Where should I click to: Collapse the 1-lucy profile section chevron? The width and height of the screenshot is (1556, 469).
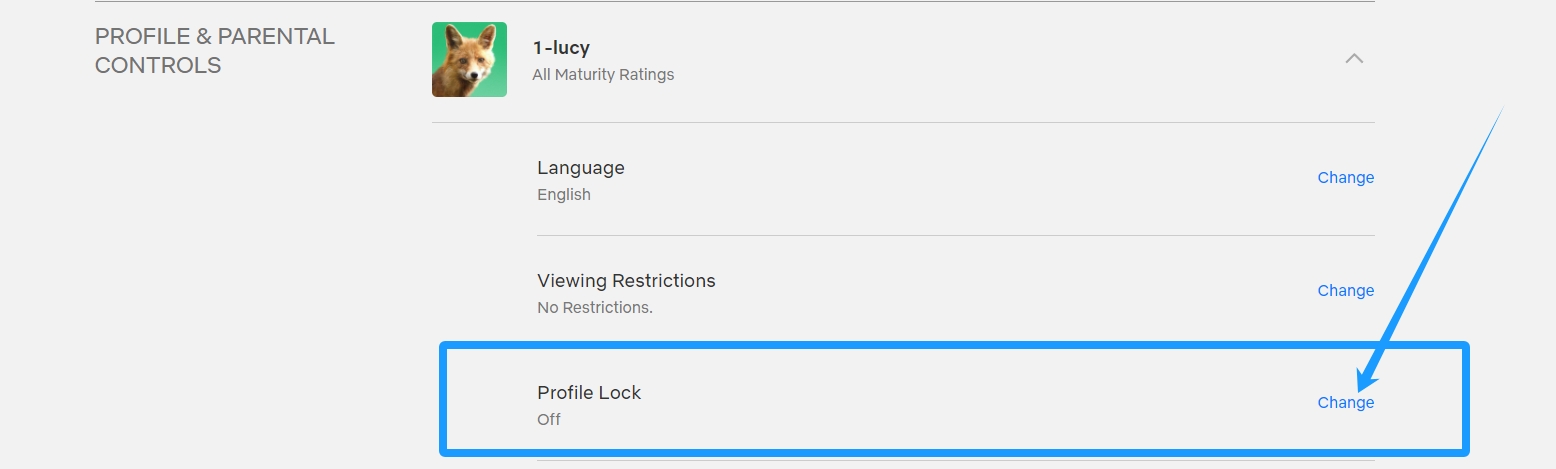pyautogui.click(x=1354, y=59)
